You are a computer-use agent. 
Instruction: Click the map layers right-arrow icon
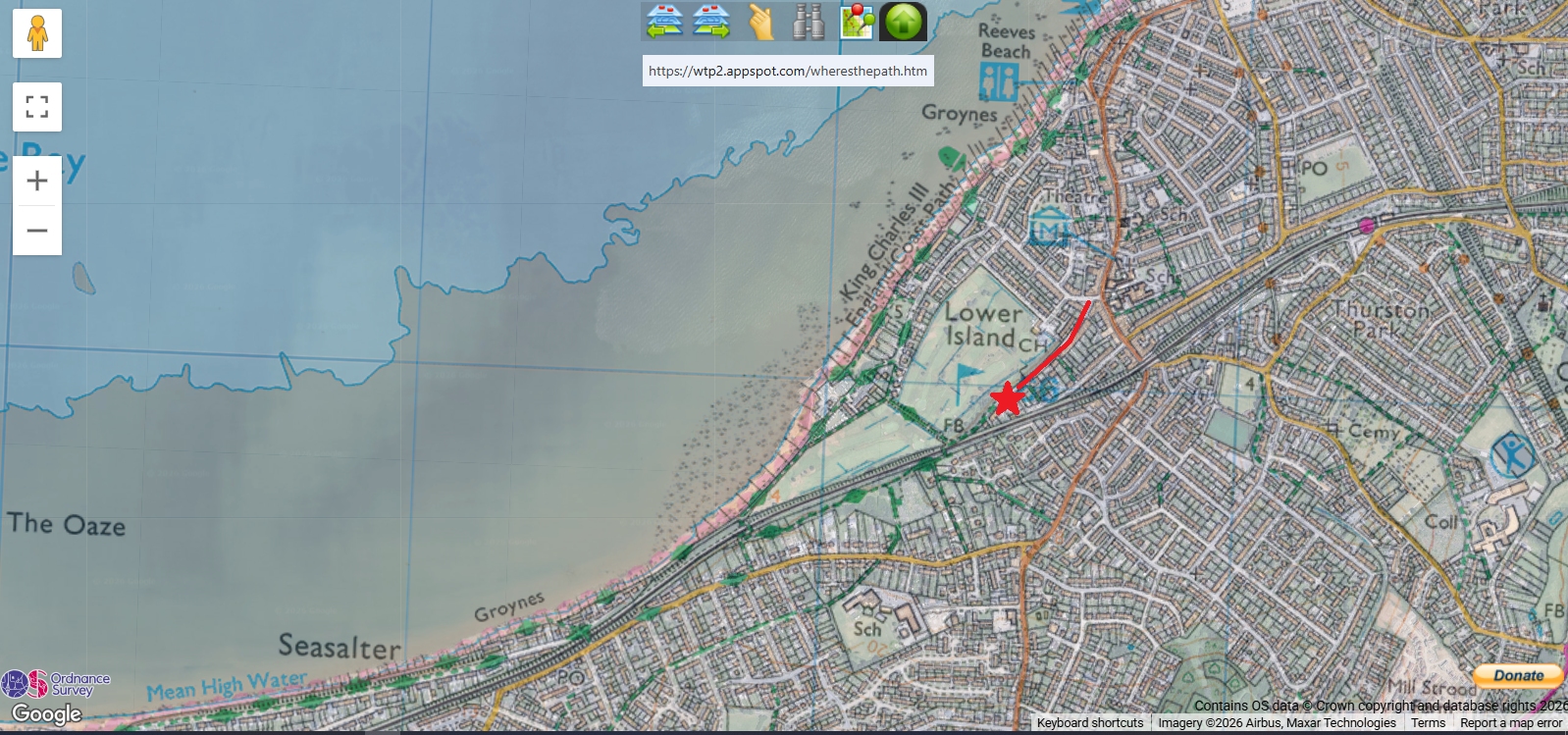tap(711, 22)
